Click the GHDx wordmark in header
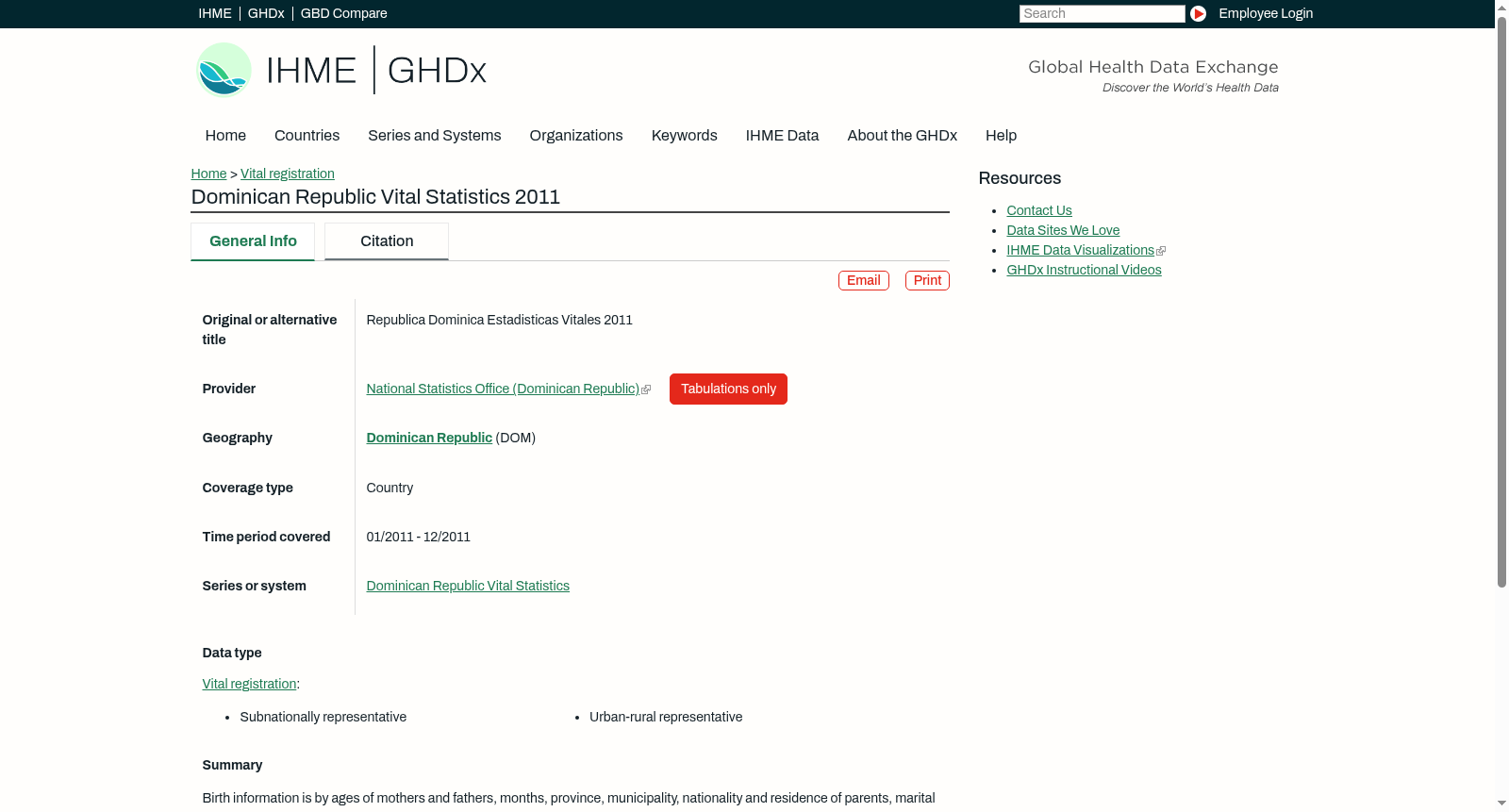Screen dimensions: 1509x812 click(x=437, y=71)
